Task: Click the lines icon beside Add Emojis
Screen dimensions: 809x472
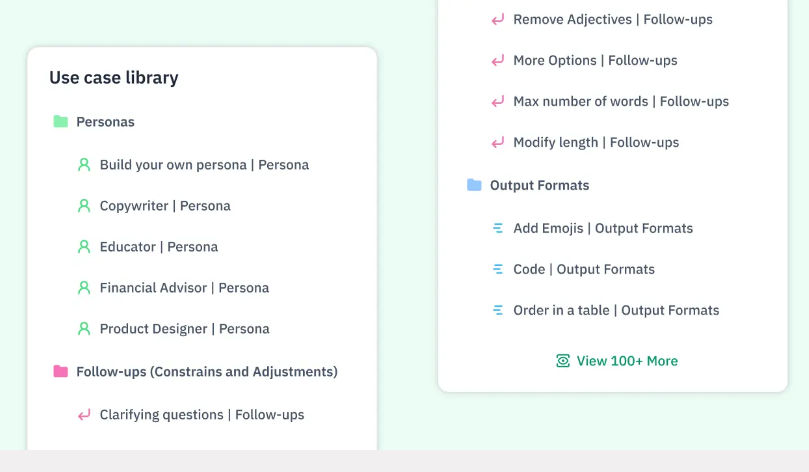Action: (x=497, y=228)
